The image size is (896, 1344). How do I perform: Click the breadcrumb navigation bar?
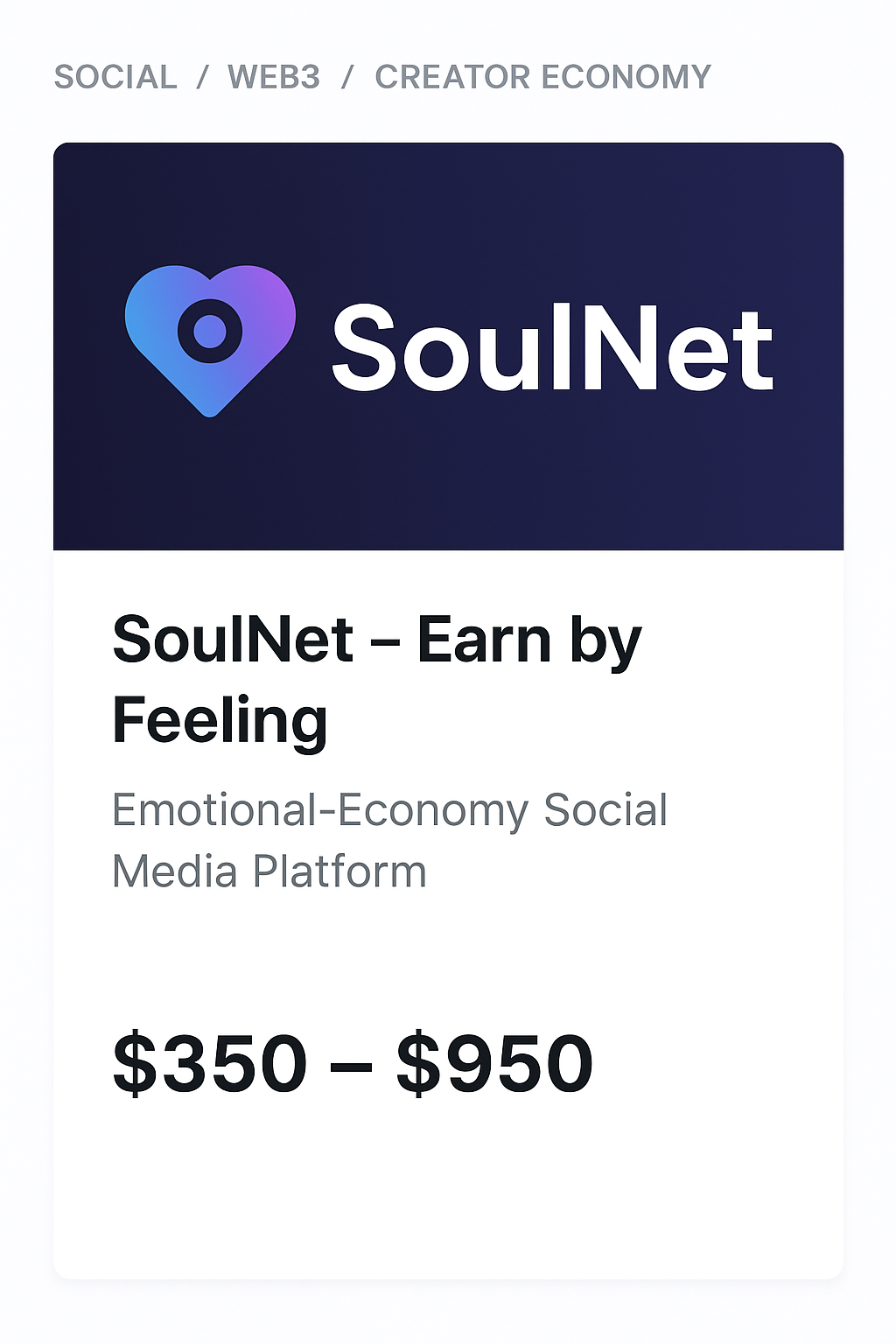382,77
